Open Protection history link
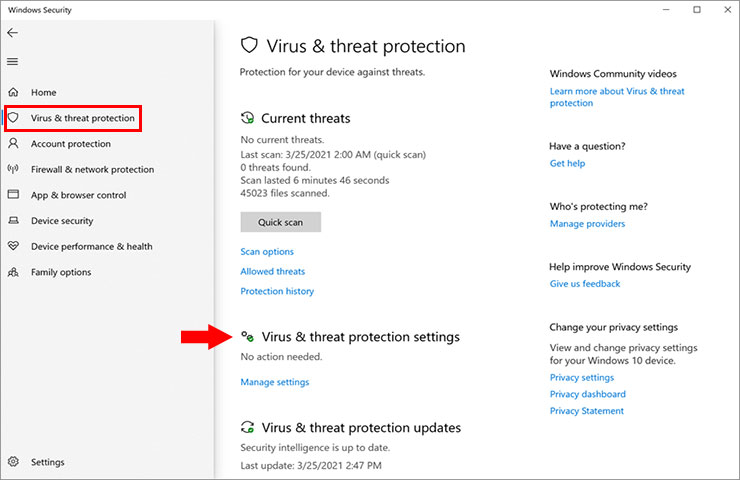Viewport: 740px width, 480px height. (x=277, y=291)
